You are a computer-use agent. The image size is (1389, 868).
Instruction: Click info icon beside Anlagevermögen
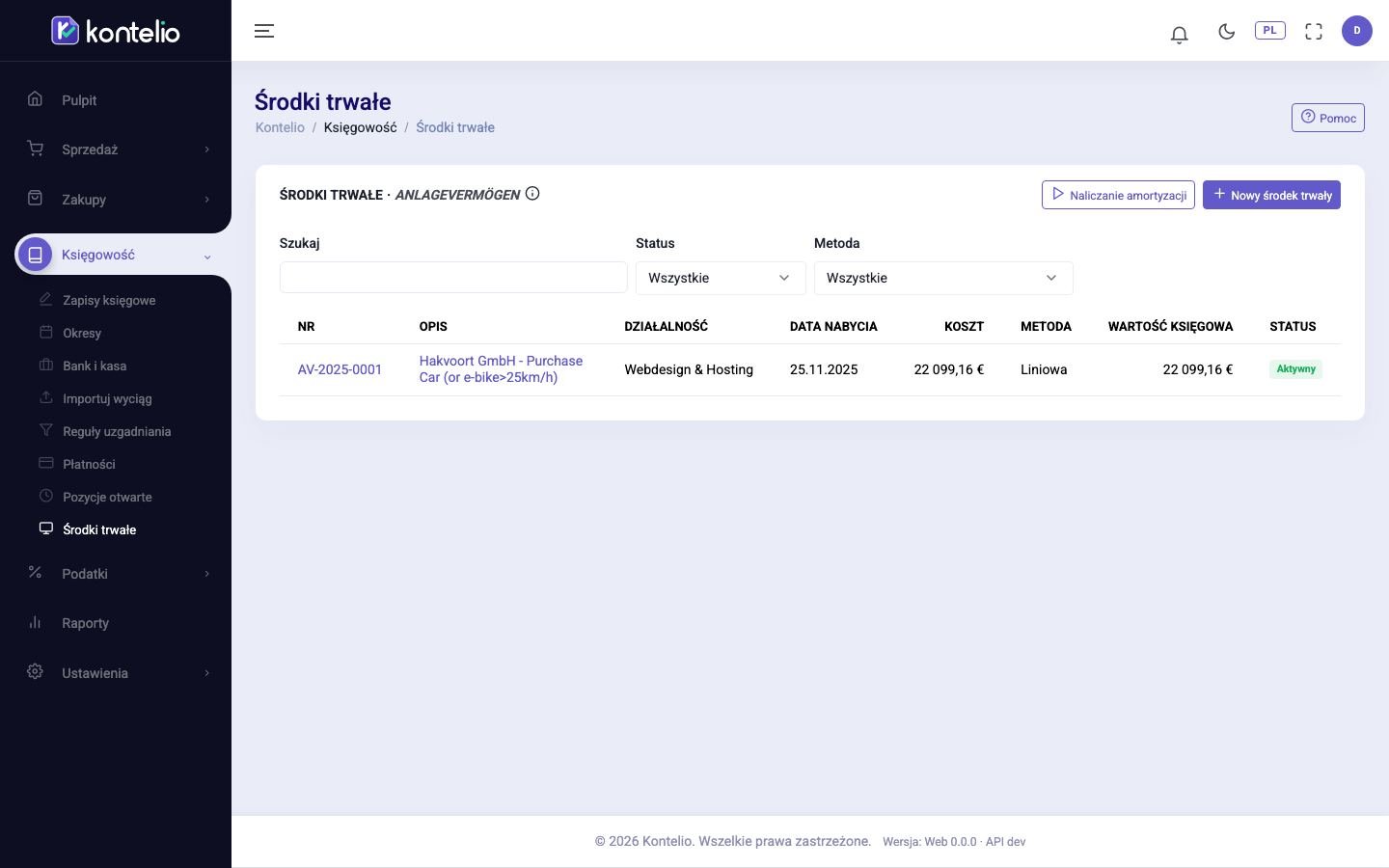[532, 194]
